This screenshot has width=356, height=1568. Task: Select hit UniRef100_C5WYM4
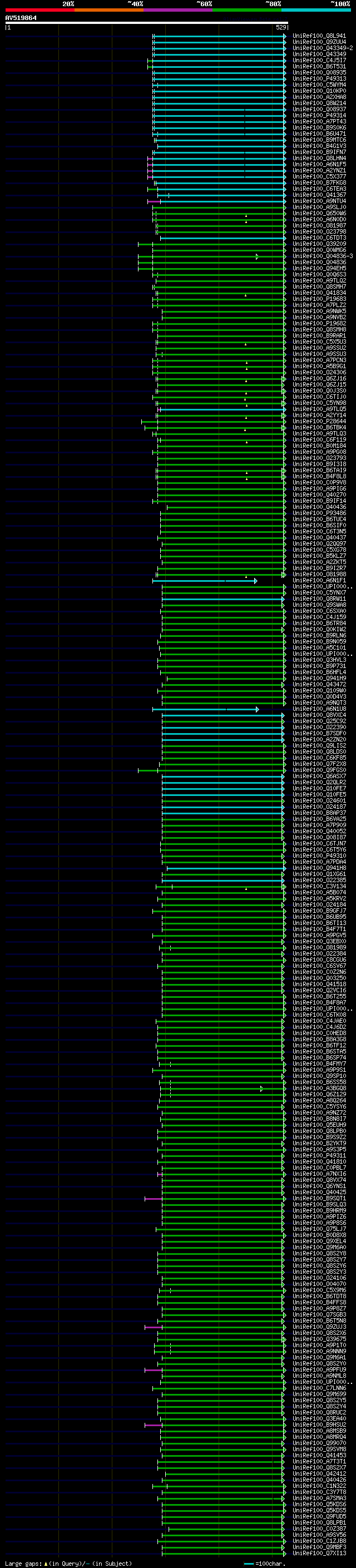click(319, 85)
